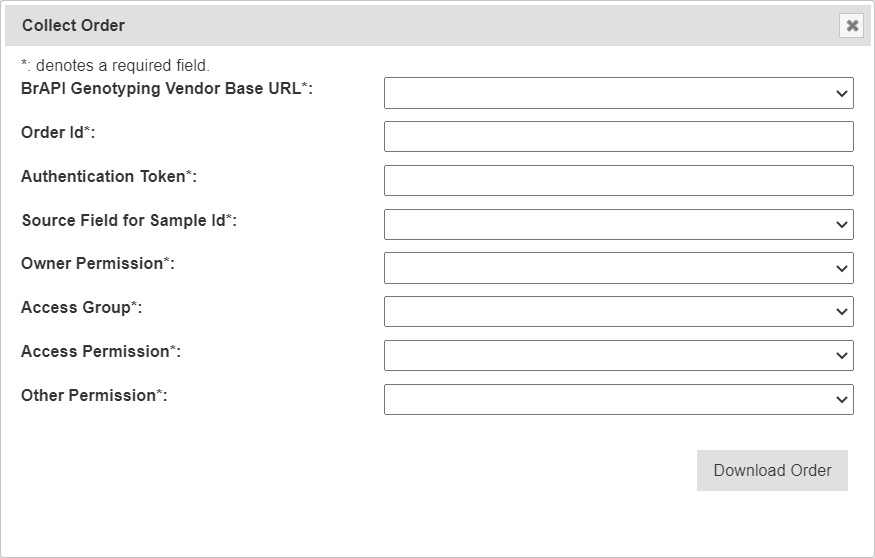The width and height of the screenshot is (875, 558).
Task: Open the Owner Permission dropdown
Action: pyautogui.click(x=618, y=268)
